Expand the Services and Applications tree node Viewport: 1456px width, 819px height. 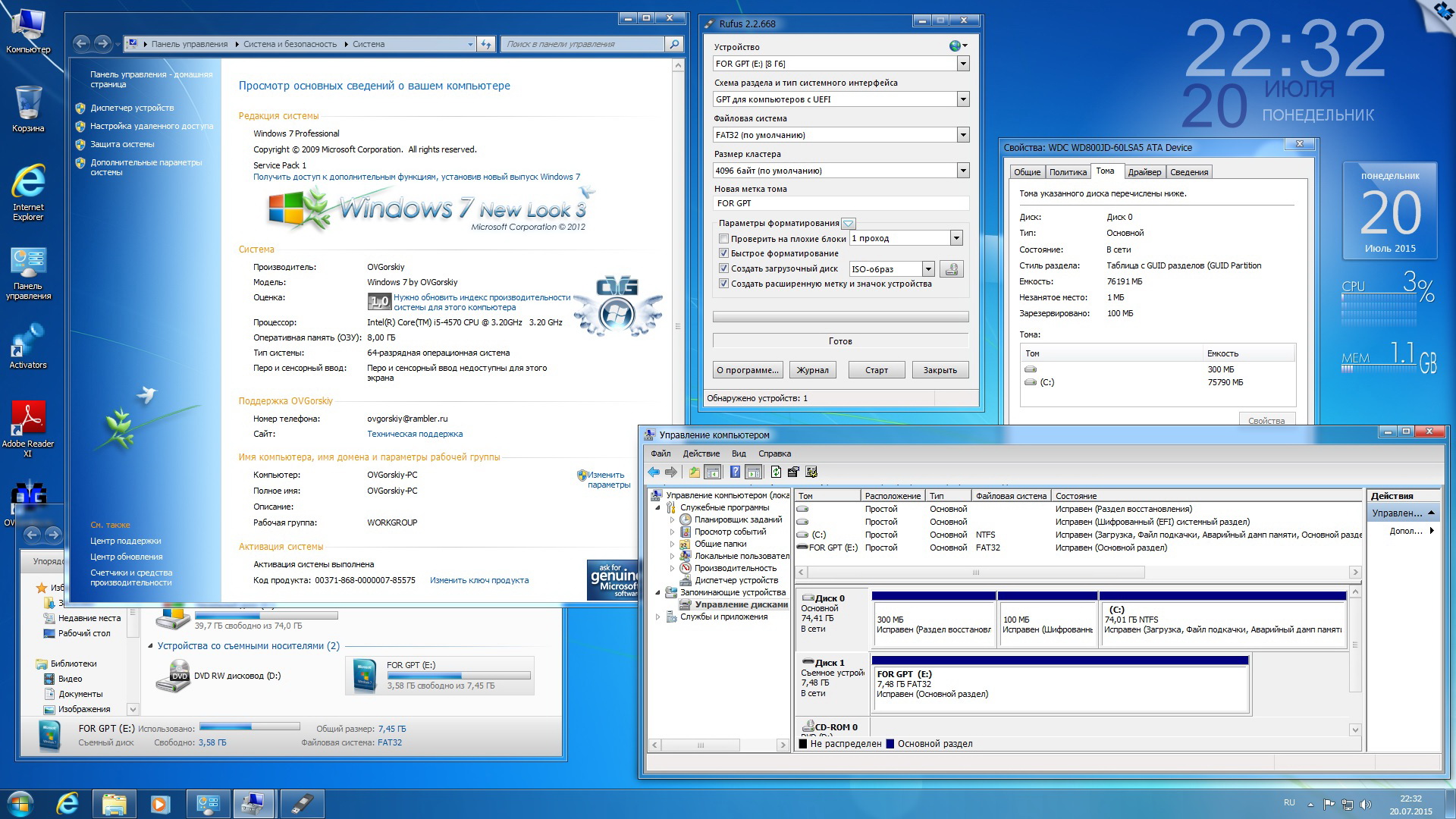[x=657, y=617]
